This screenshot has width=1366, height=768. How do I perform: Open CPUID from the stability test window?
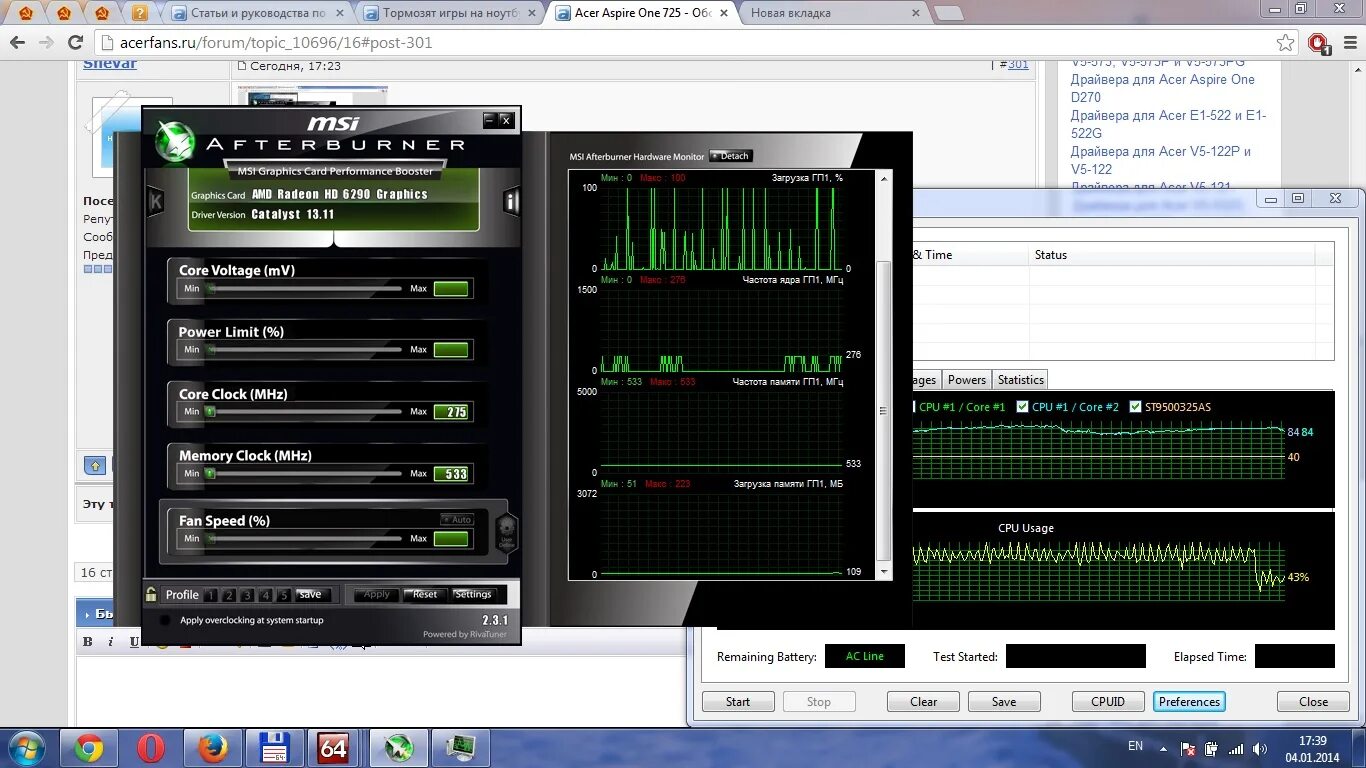[1108, 702]
